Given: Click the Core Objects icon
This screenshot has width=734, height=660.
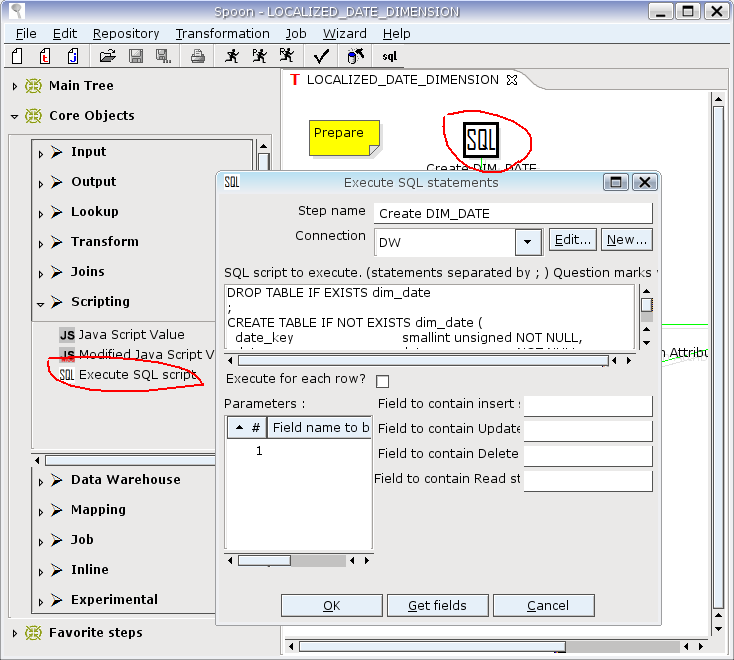Looking at the screenshot, I should tap(33, 116).
